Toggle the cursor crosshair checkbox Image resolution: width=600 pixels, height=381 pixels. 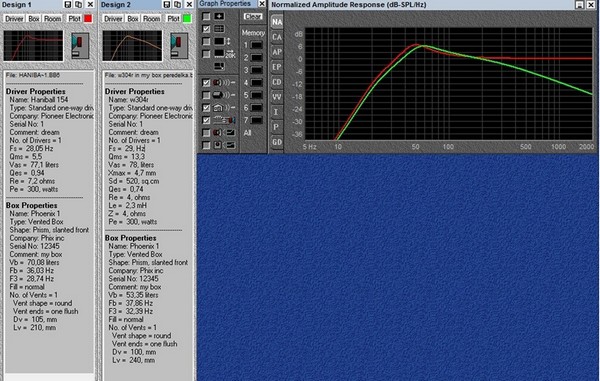pyautogui.click(x=206, y=16)
